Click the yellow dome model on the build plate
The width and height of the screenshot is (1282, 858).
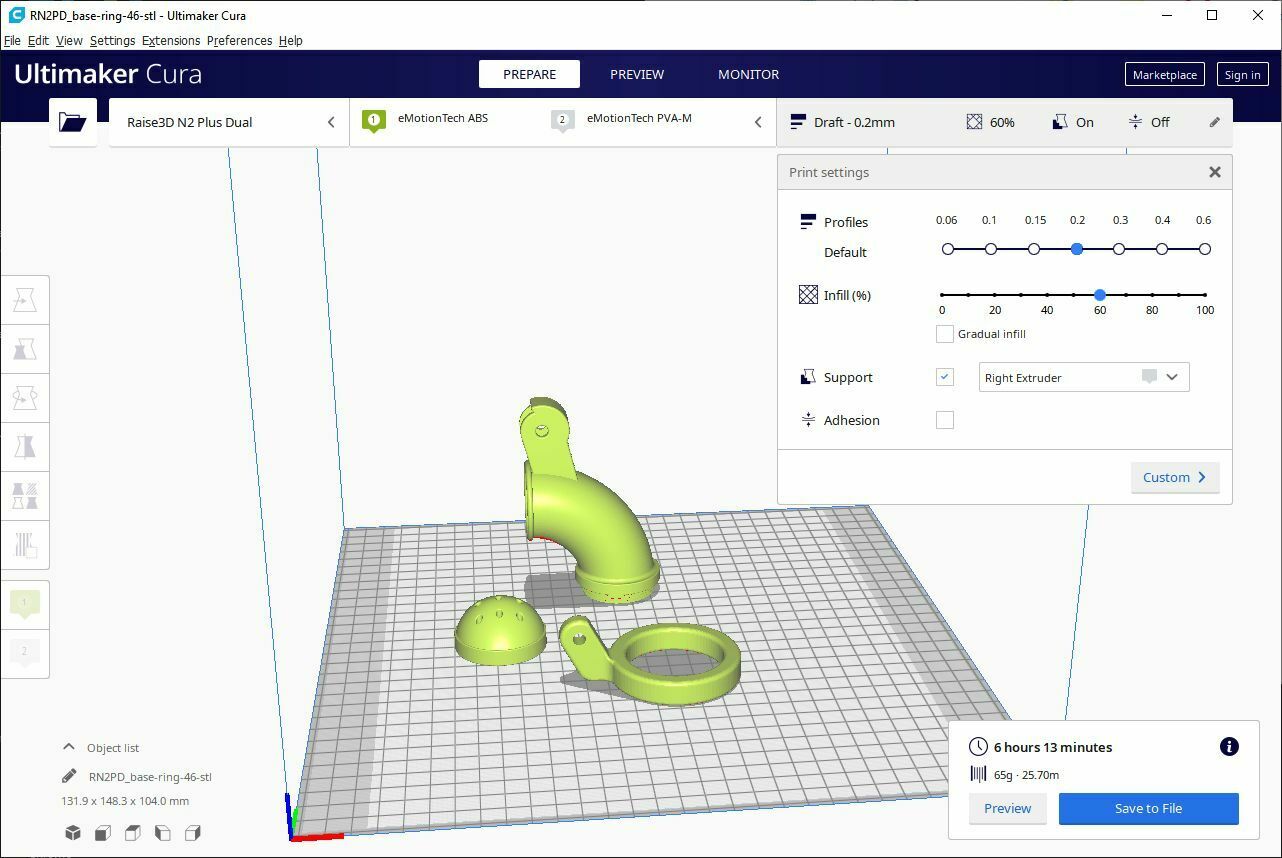click(x=500, y=633)
